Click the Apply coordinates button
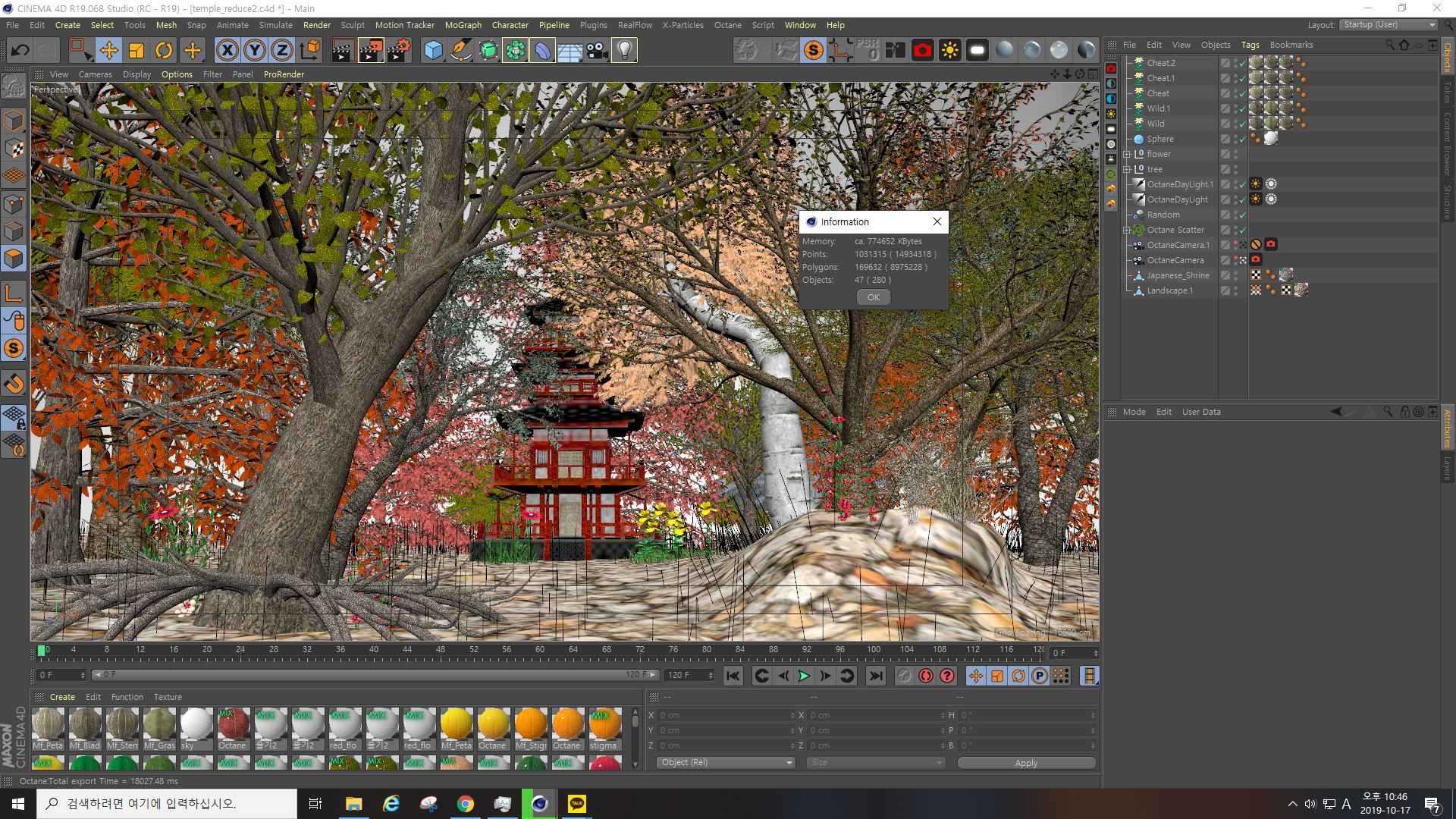Viewport: 1456px width, 819px height. pos(1026,763)
